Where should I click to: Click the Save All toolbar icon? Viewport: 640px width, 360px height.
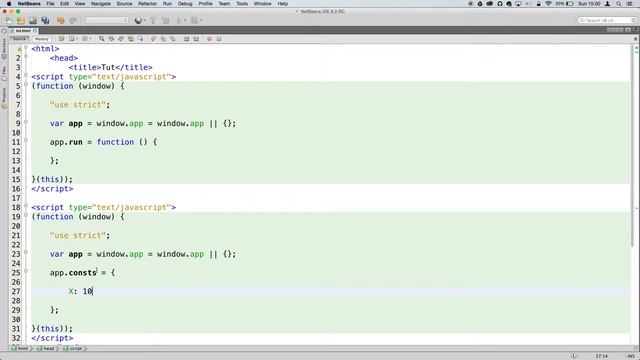pyautogui.click(x=45, y=20)
